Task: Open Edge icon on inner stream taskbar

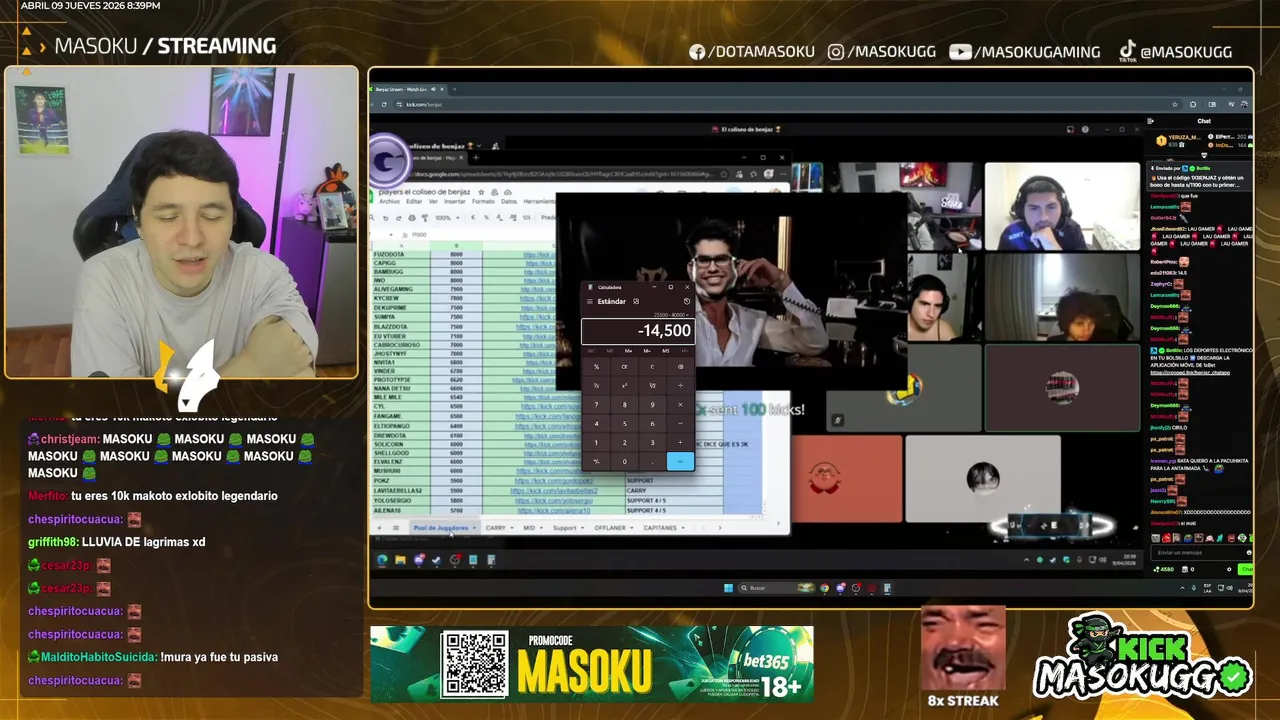Action: click(x=382, y=560)
